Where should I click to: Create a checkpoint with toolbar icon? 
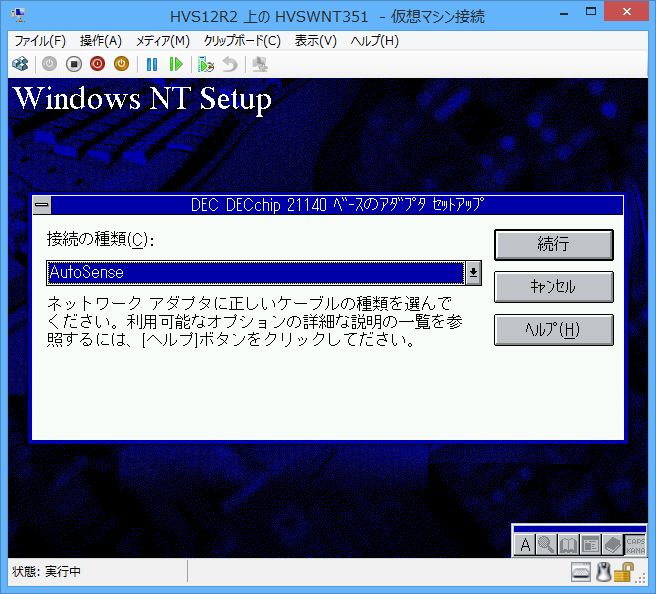206,64
